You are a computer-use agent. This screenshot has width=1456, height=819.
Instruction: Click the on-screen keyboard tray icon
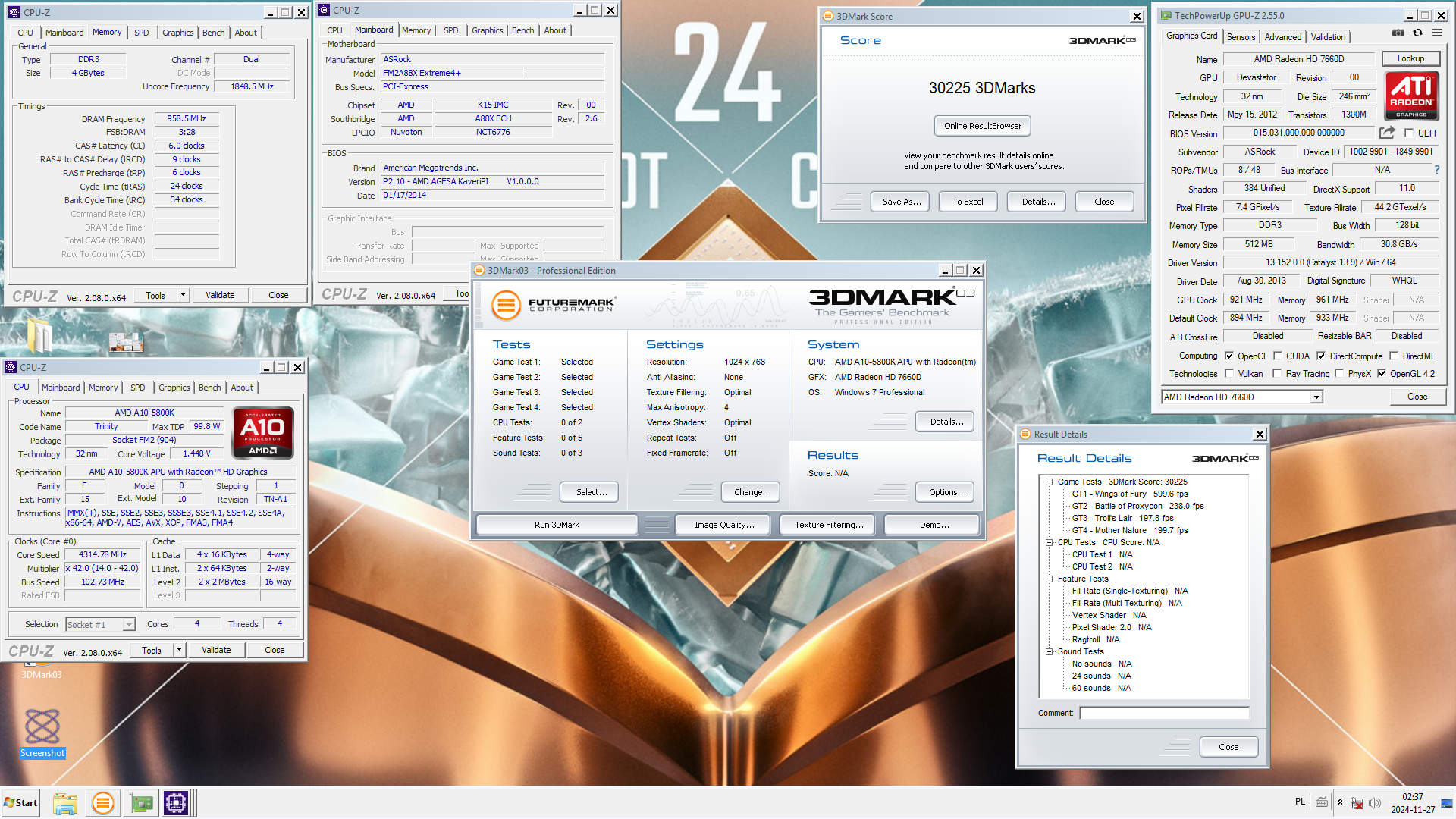click(x=1322, y=802)
